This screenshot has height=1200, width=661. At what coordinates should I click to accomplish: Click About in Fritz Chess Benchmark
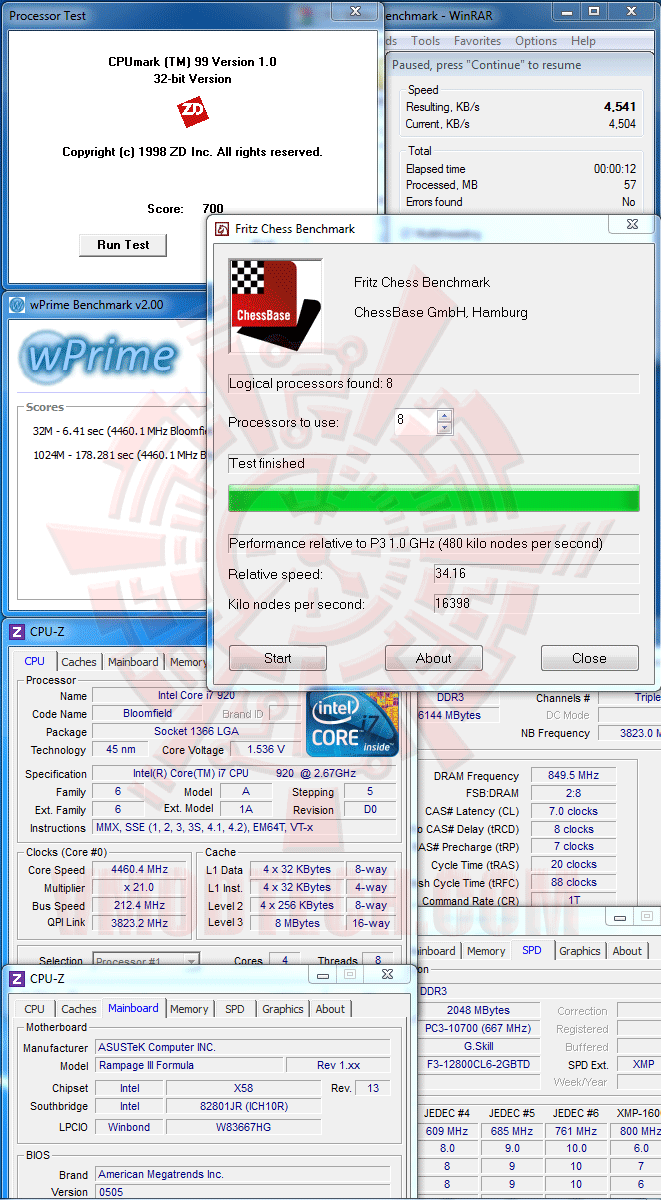[434, 658]
